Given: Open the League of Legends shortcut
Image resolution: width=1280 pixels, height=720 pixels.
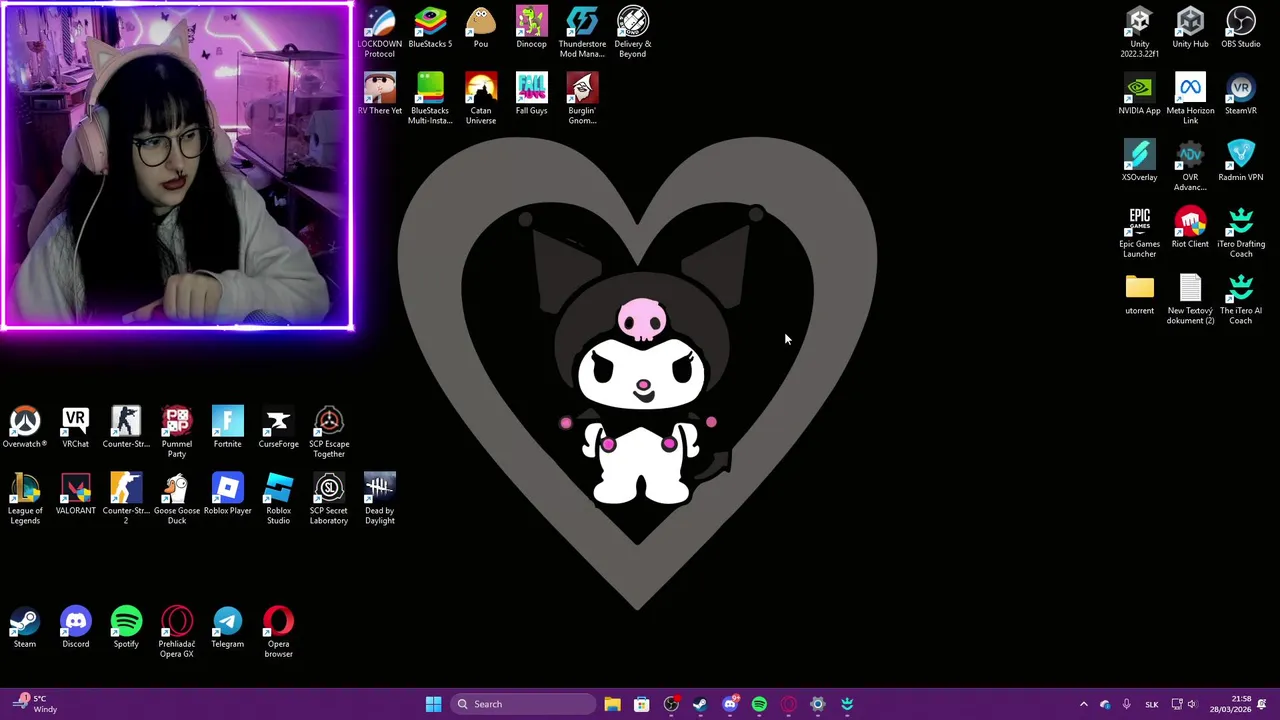Looking at the screenshot, I should pos(25,499).
